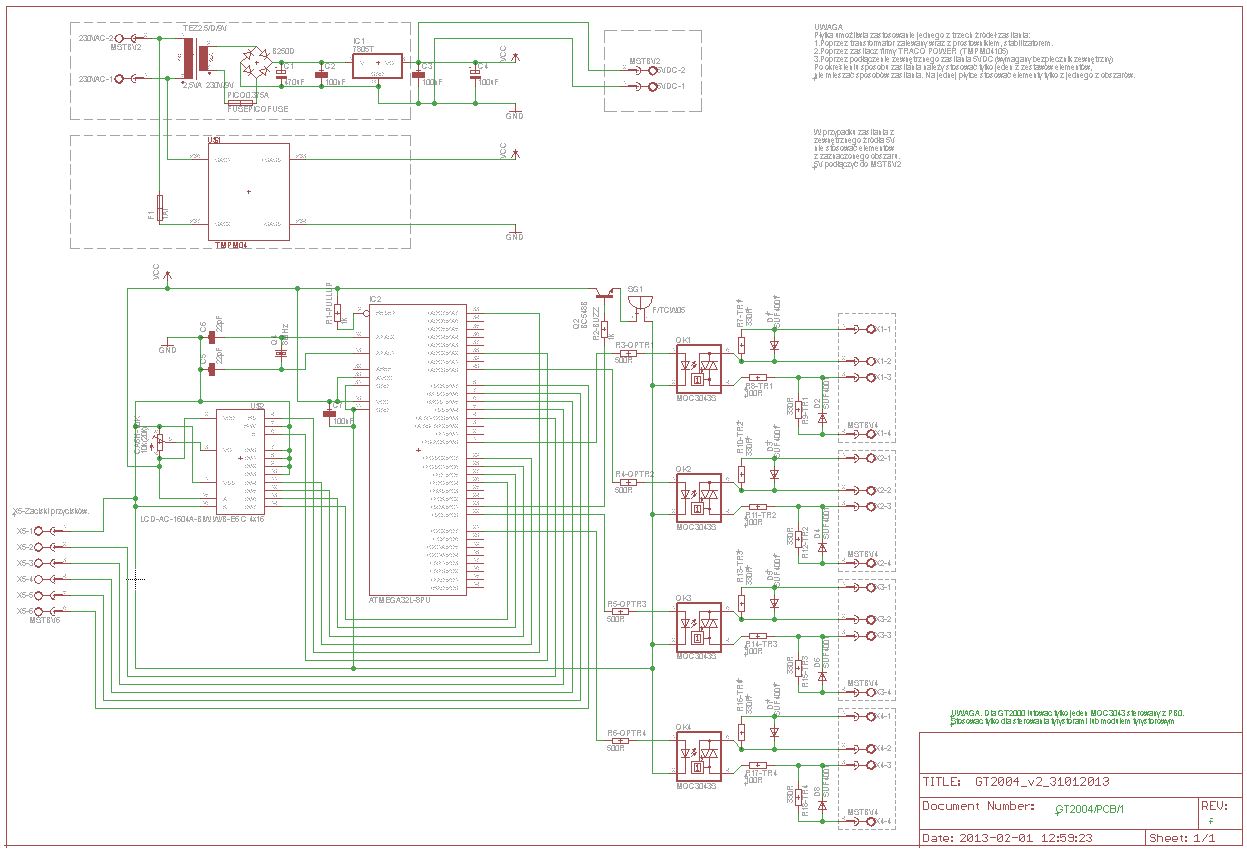Select the LCD-AC-1604A display module
The height and width of the screenshot is (850, 1247).
pyautogui.click(x=241, y=456)
